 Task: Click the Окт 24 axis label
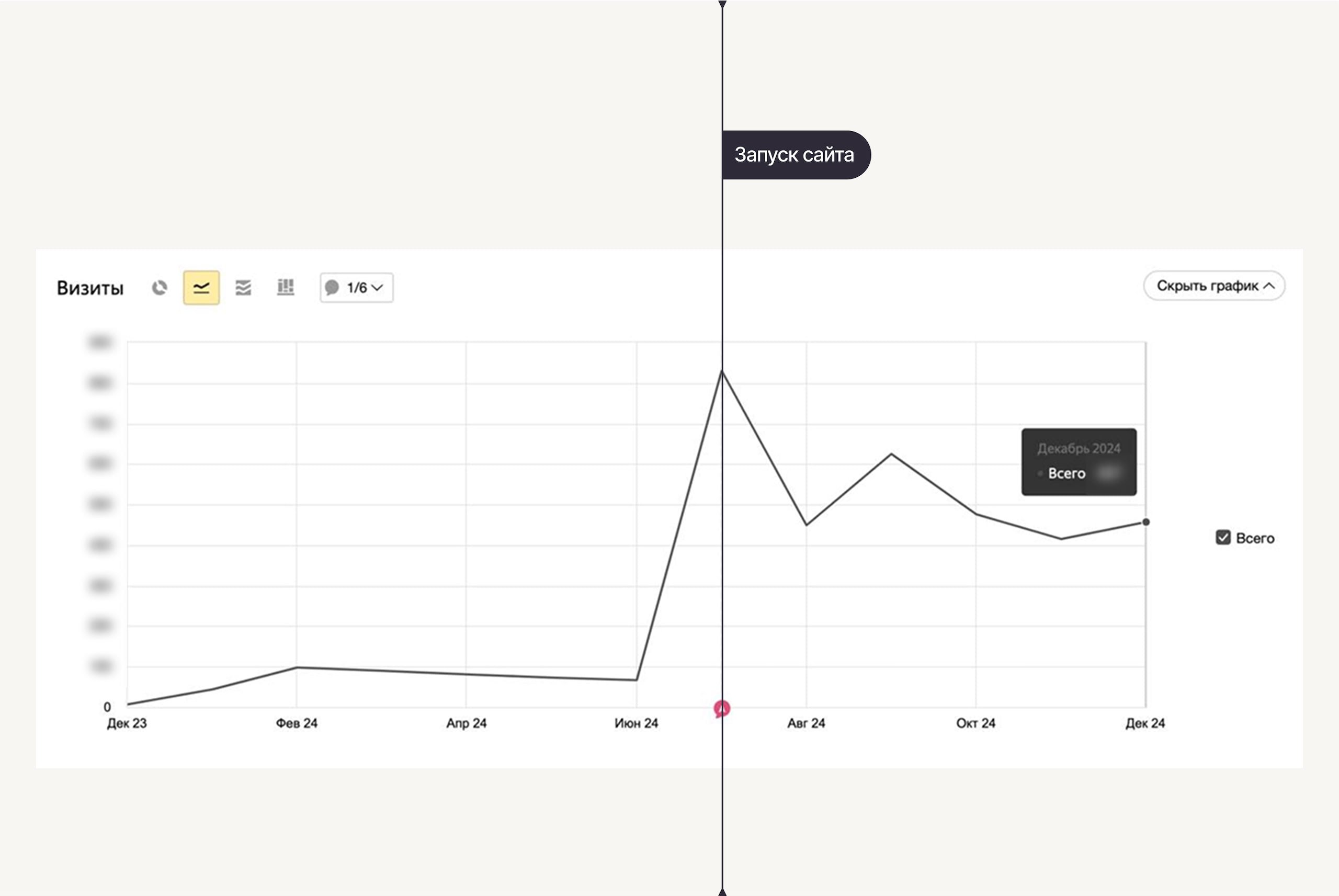coord(975,723)
